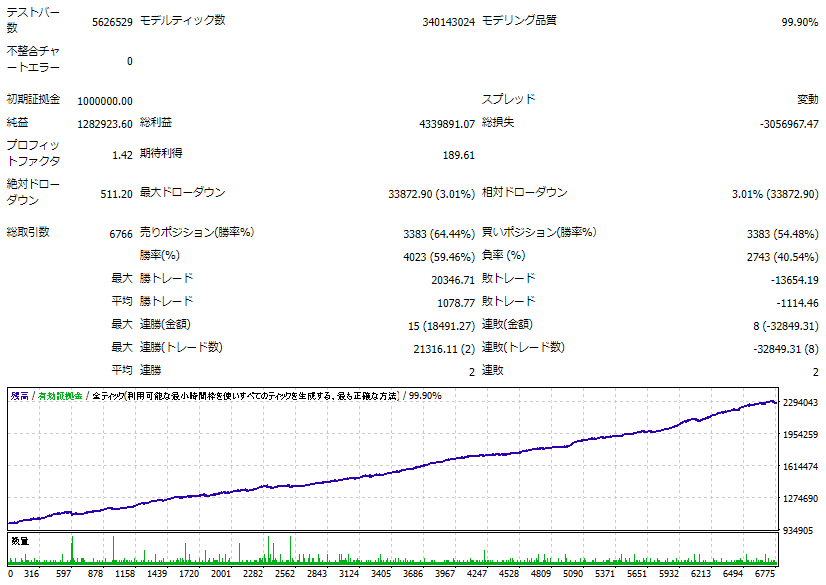This screenshot has width=826, height=585.
Task: Click the モデリング品質 value 99.90%
Action: (x=799, y=21)
